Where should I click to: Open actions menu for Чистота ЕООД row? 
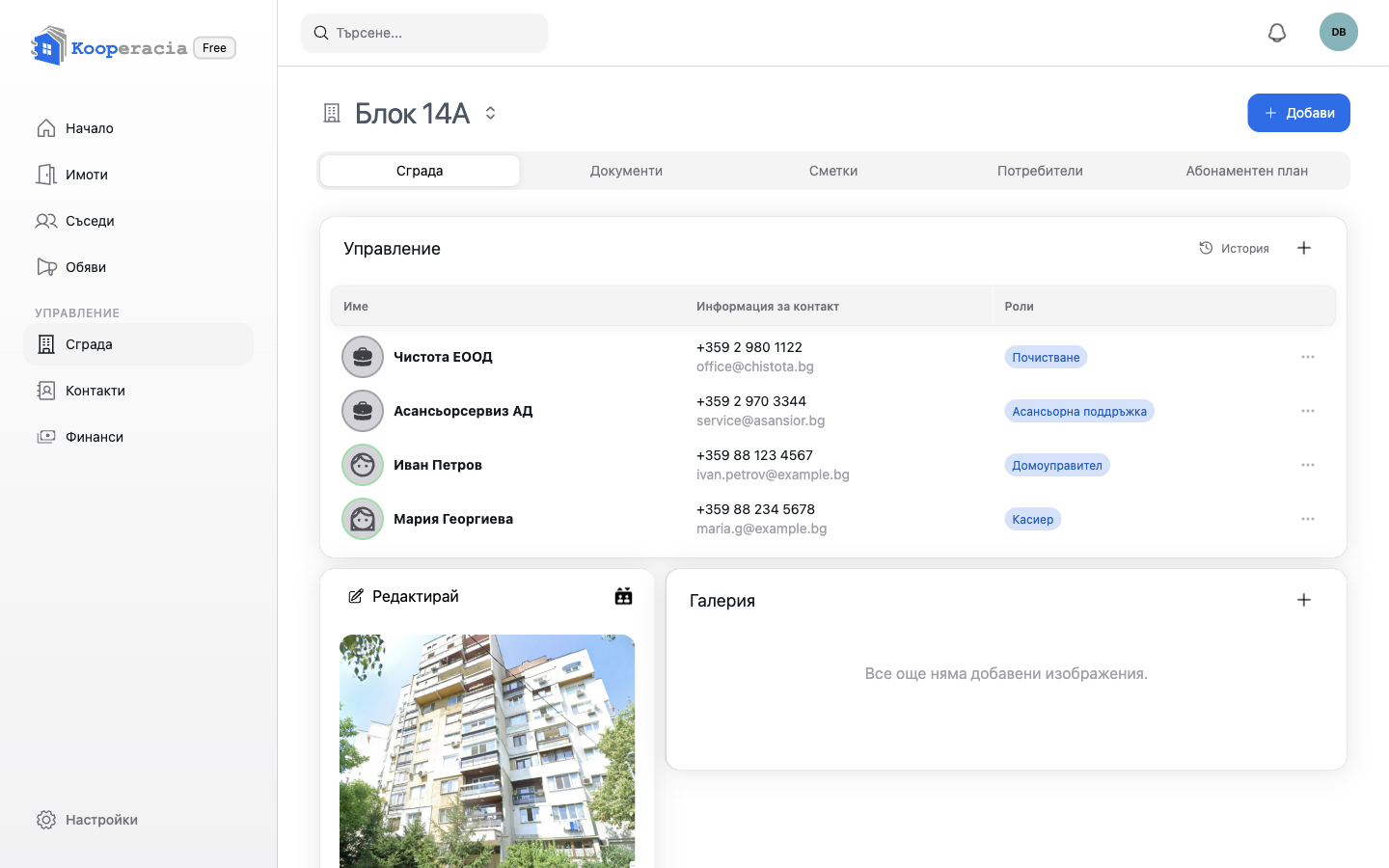1308,357
